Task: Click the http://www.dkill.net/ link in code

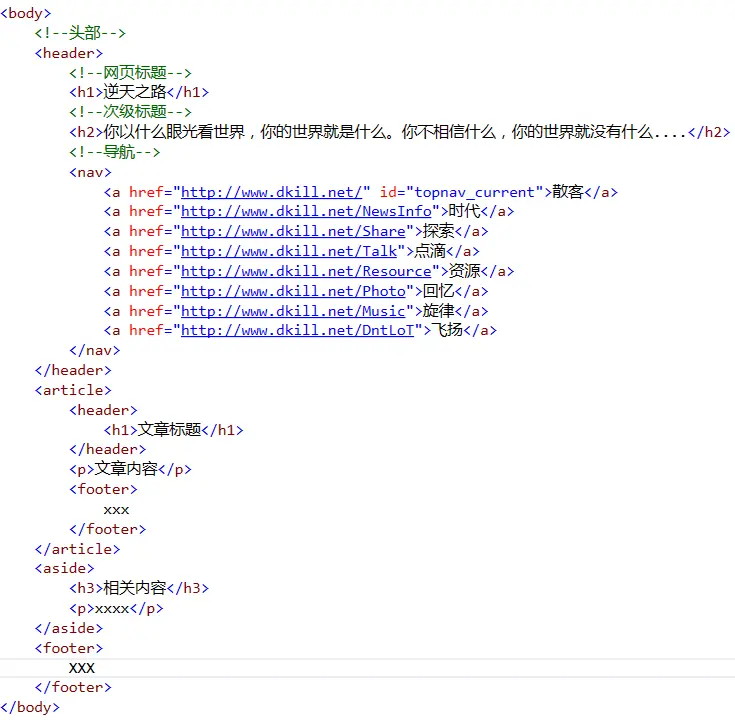Action: [x=271, y=192]
